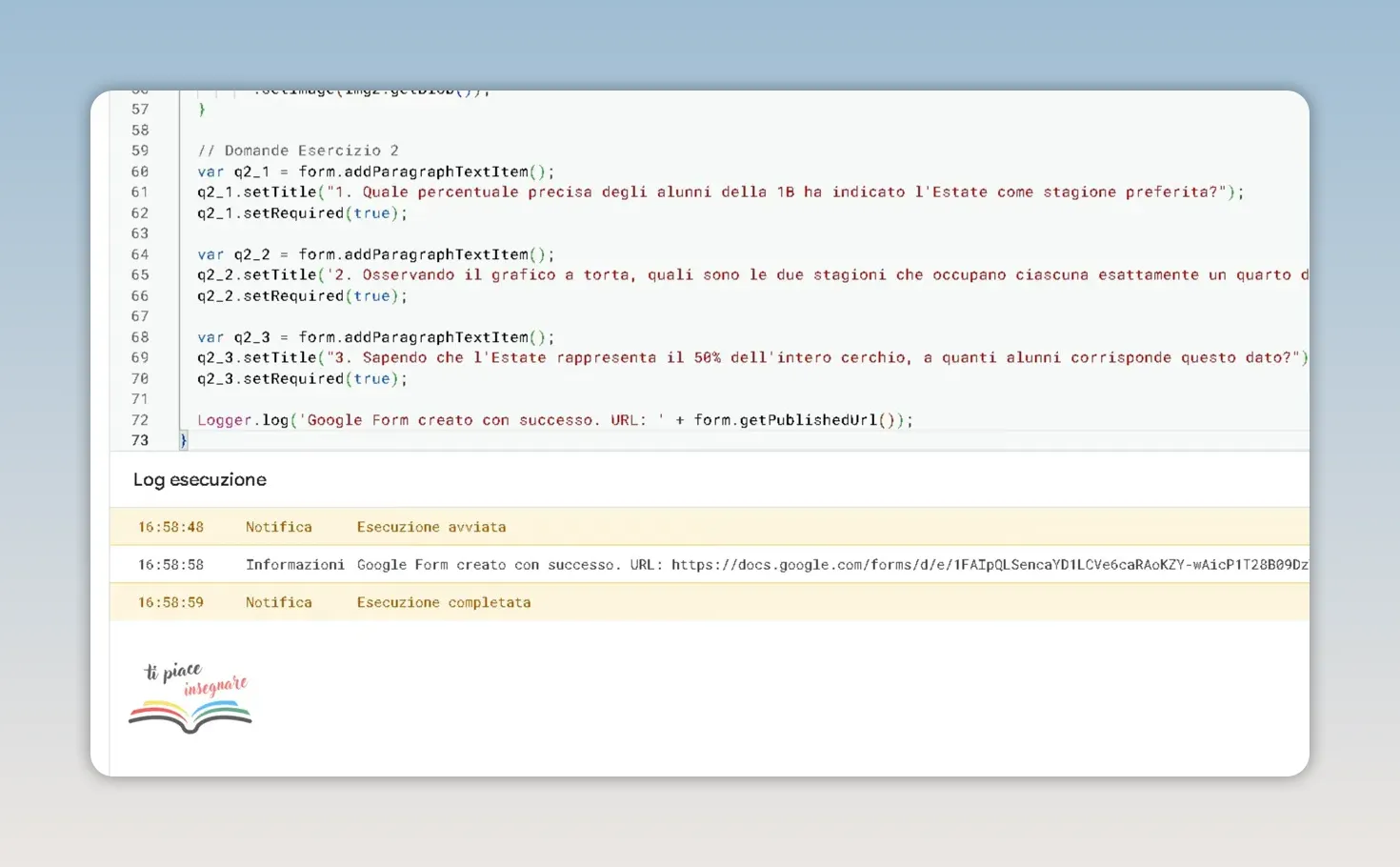The width and height of the screenshot is (1400, 867).
Task: Click the 16:58:58 timestamp in the log
Action: click(170, 564)
